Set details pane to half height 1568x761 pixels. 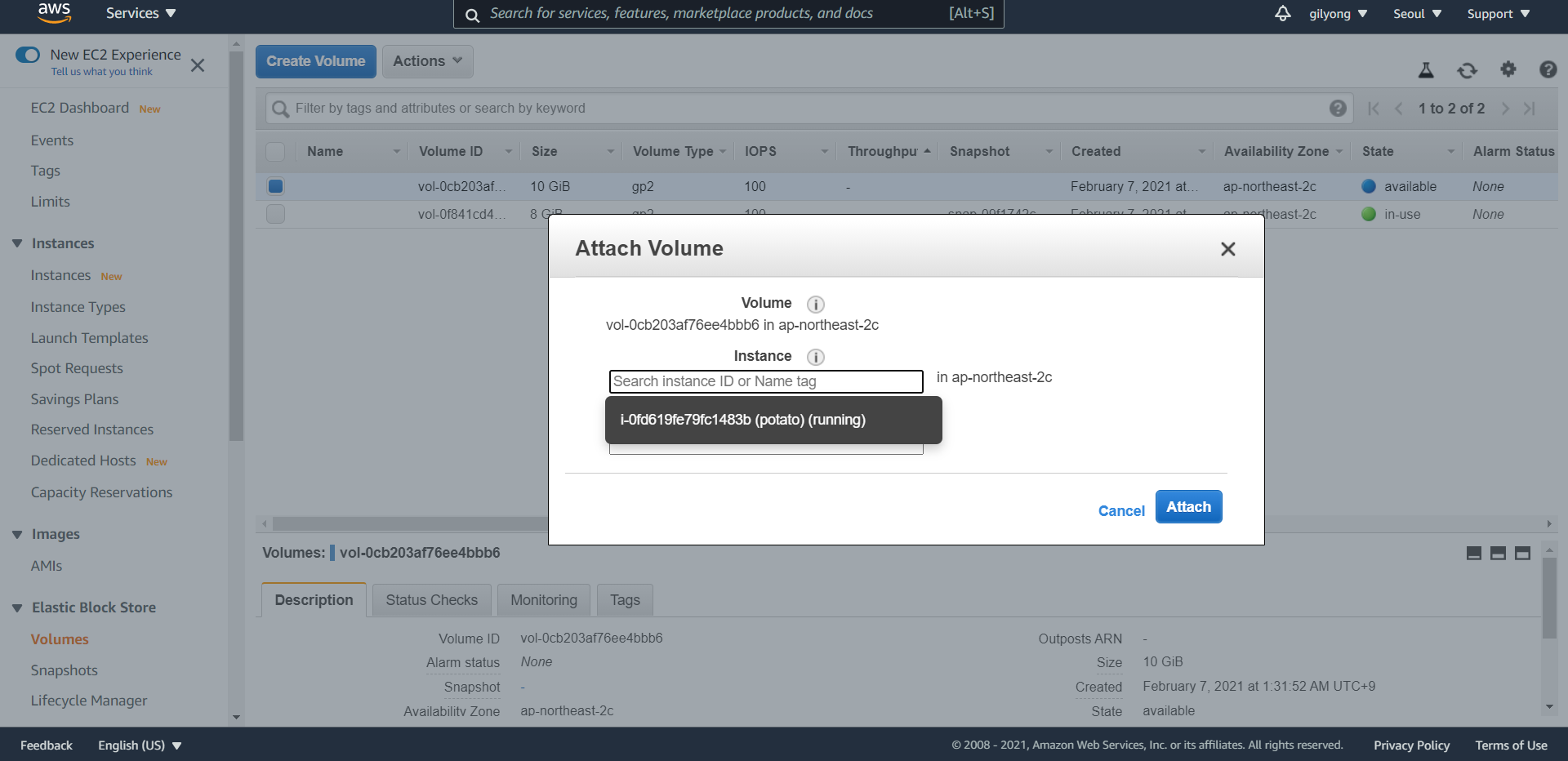1498,553
